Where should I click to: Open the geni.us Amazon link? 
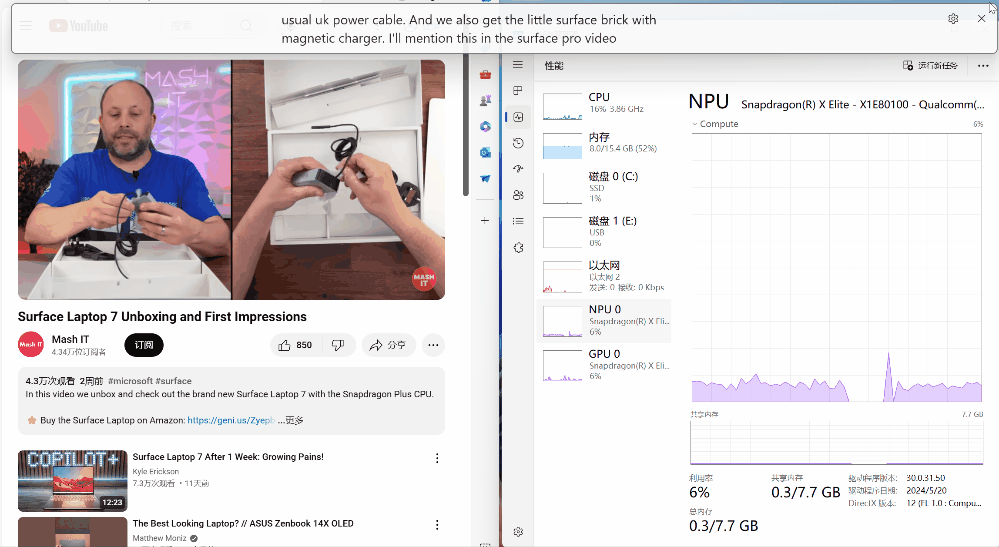tap(231, 420)
